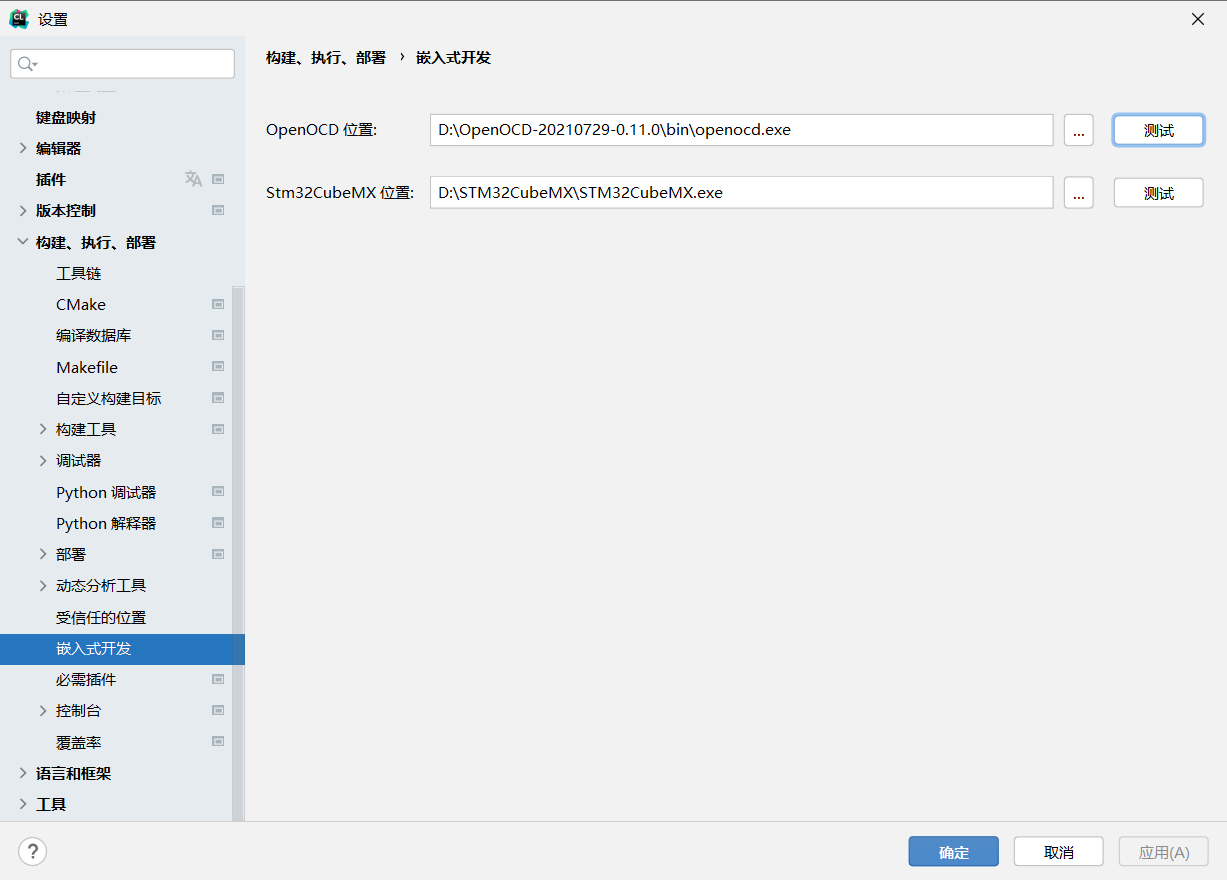Click the CLion app icon in title bar
Viewport: 1227px width, 880px height.
tap(18, 18)
